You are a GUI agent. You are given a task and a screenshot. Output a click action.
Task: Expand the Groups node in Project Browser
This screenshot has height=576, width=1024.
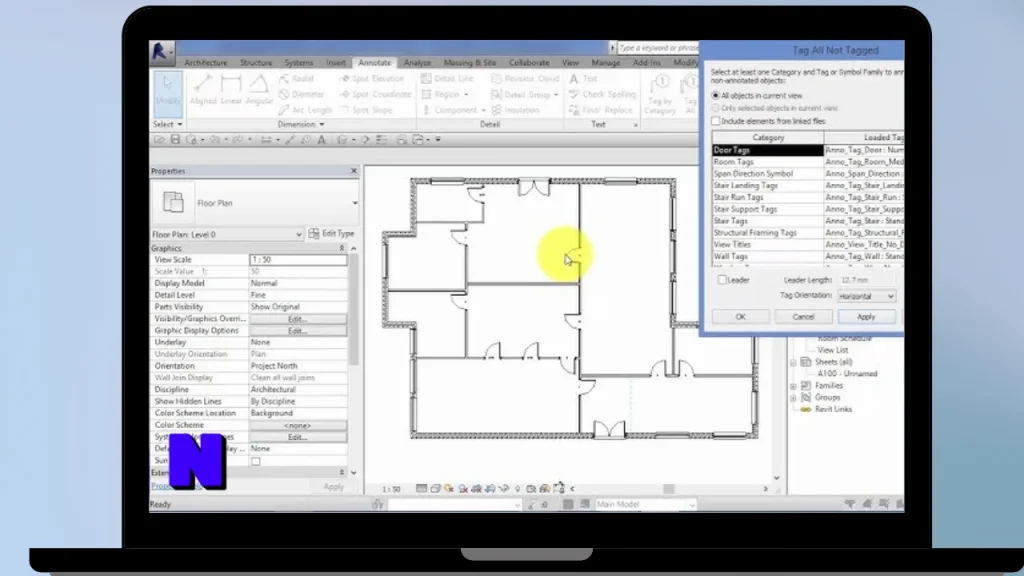793,398
